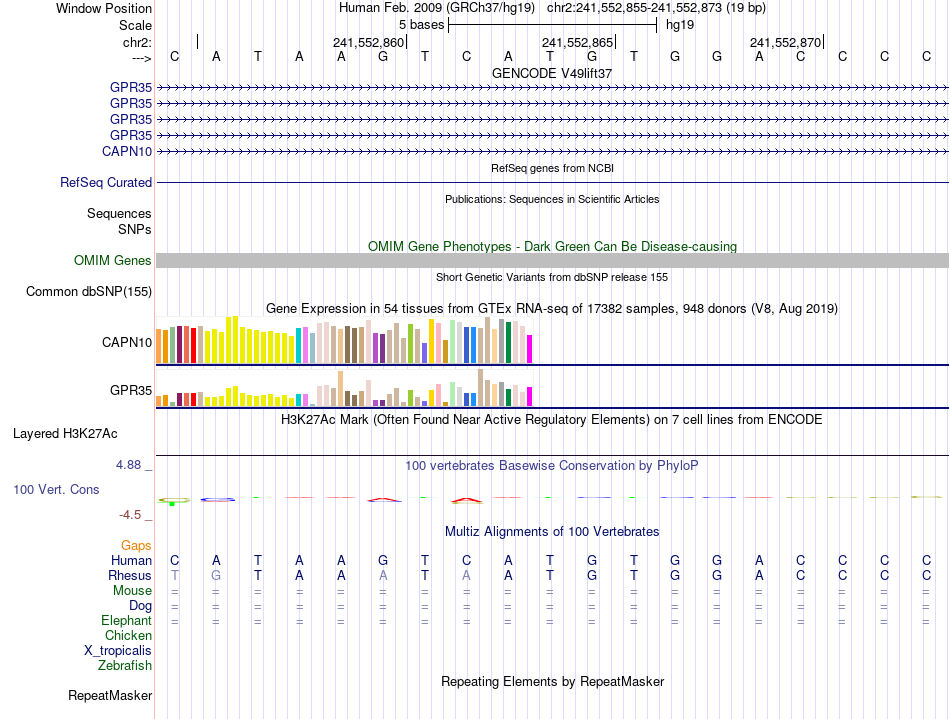Select the Rhesus species row label

130,575
